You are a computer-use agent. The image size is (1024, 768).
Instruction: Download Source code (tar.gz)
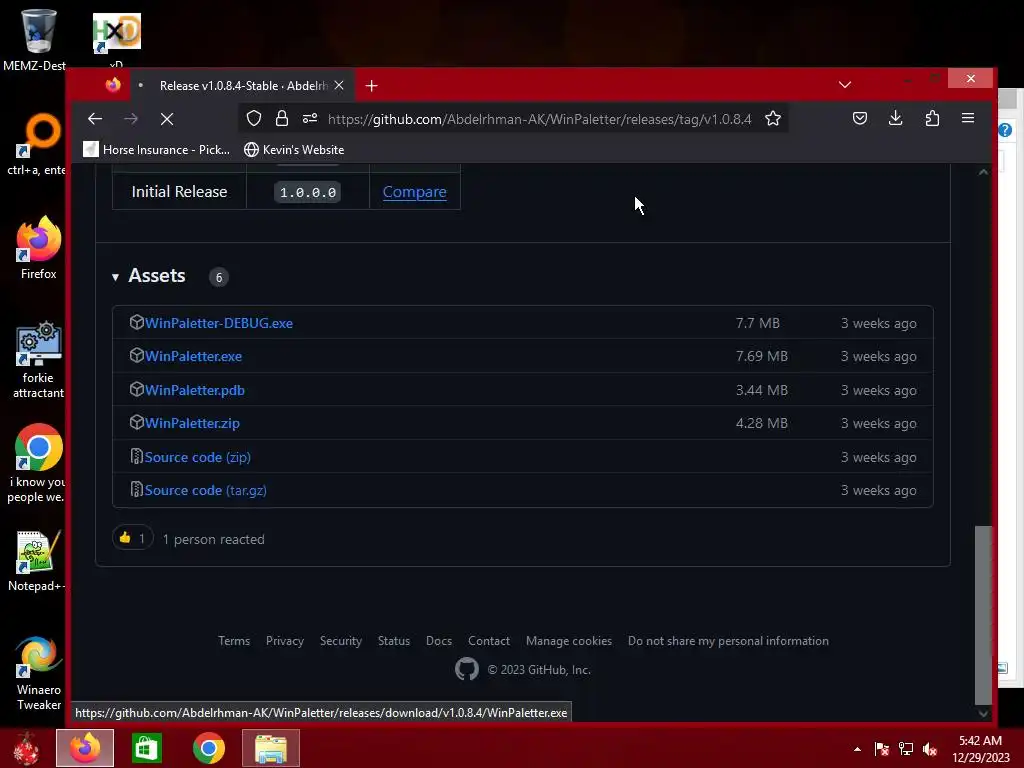click(205, 490)
